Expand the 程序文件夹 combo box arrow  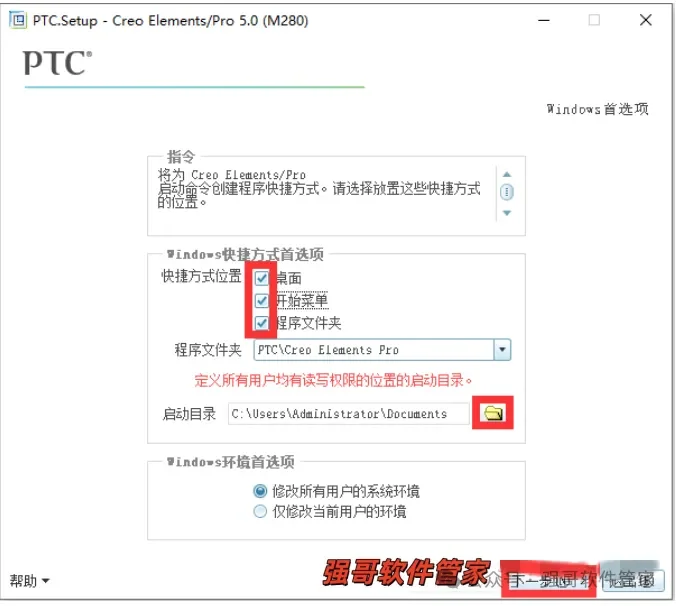click(x=502, y=350)
